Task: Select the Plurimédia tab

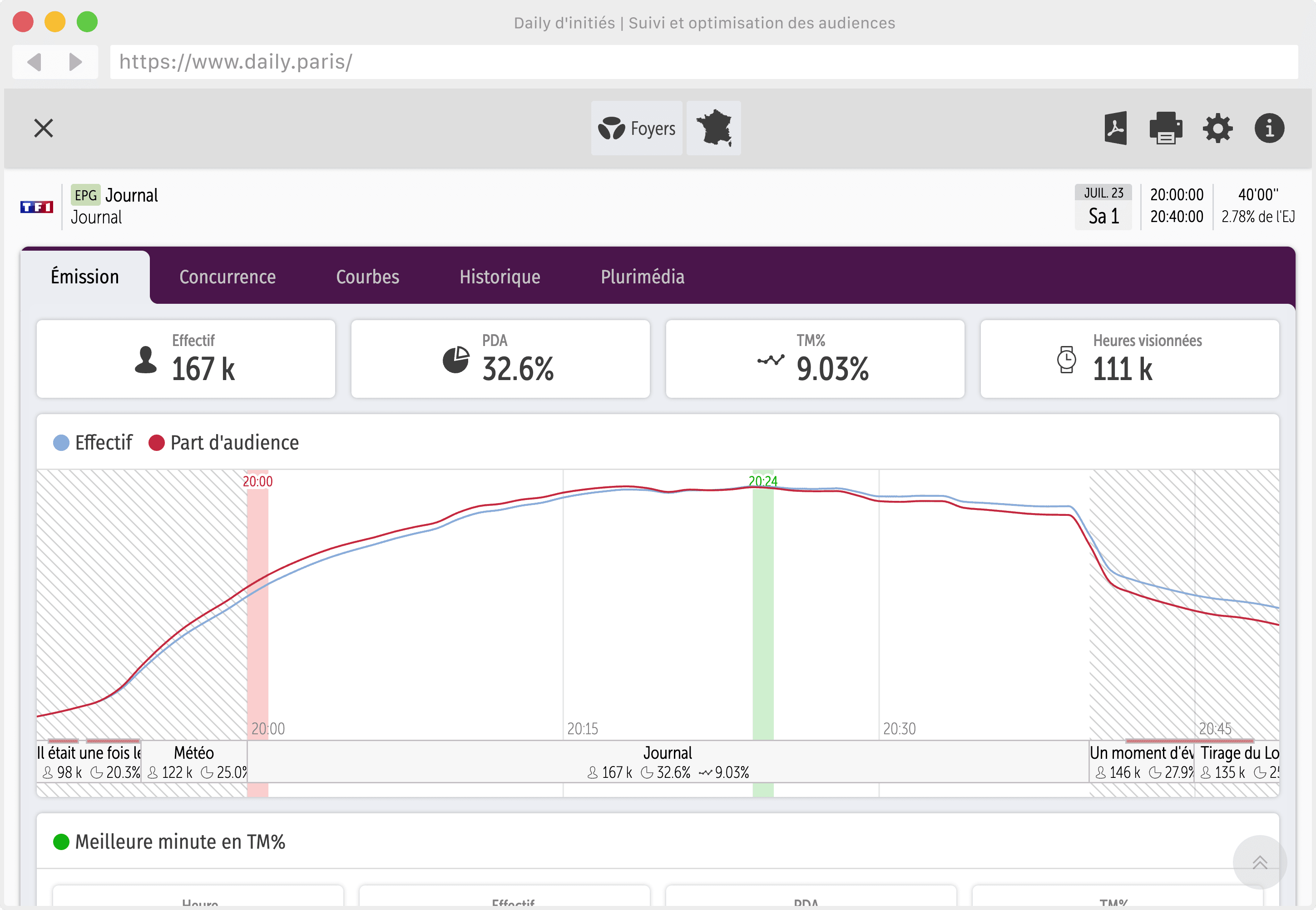Action: 643,277
